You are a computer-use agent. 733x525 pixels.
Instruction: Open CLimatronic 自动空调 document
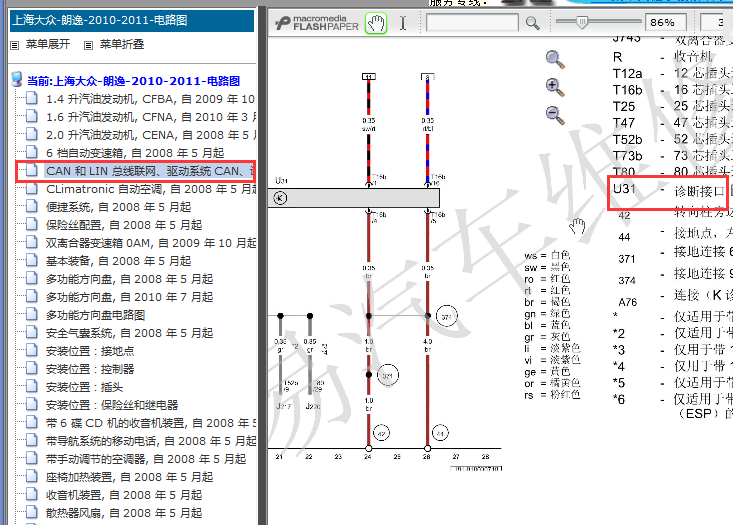(x=151, y=189)
